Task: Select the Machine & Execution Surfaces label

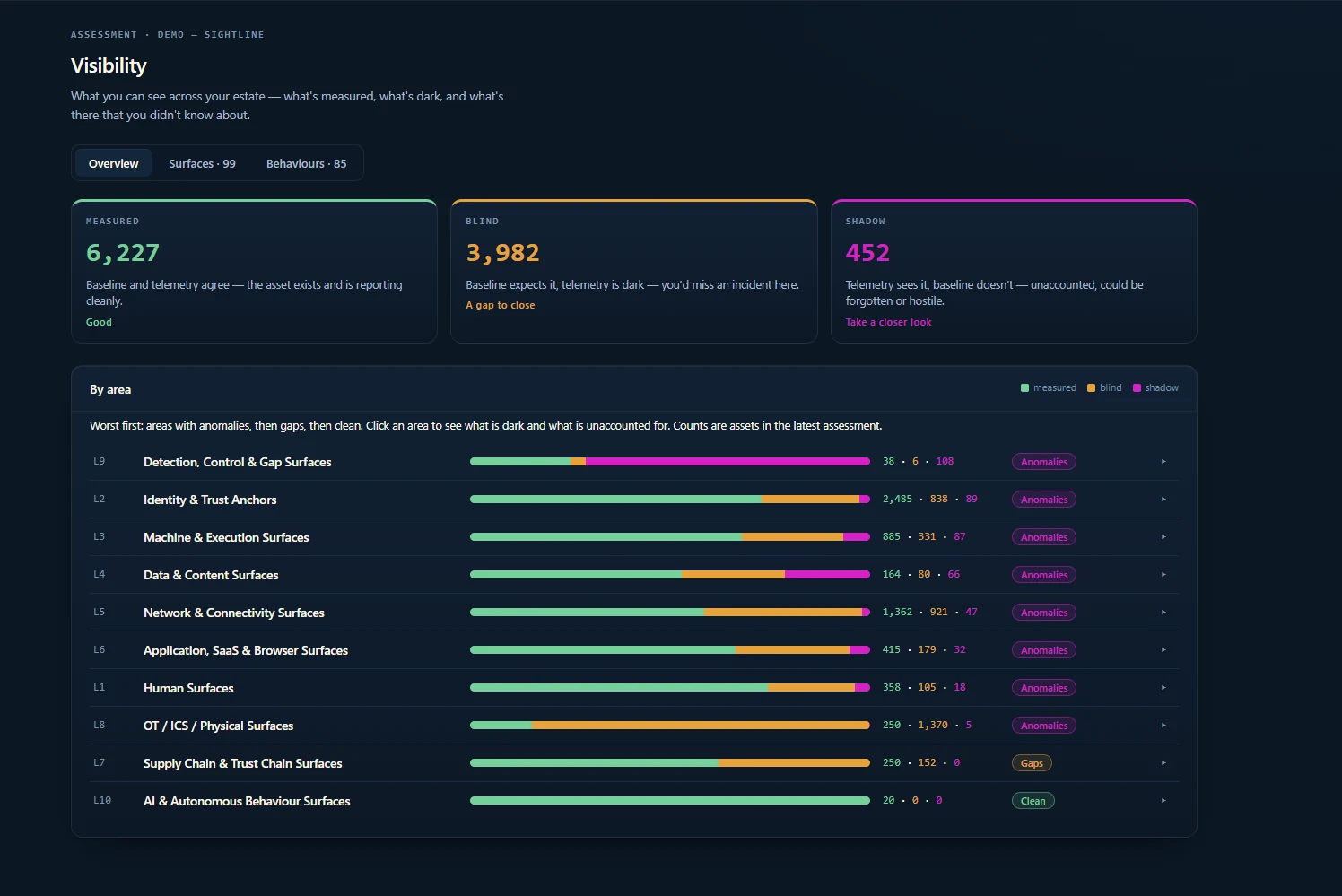Action: [x=226, y=537]
